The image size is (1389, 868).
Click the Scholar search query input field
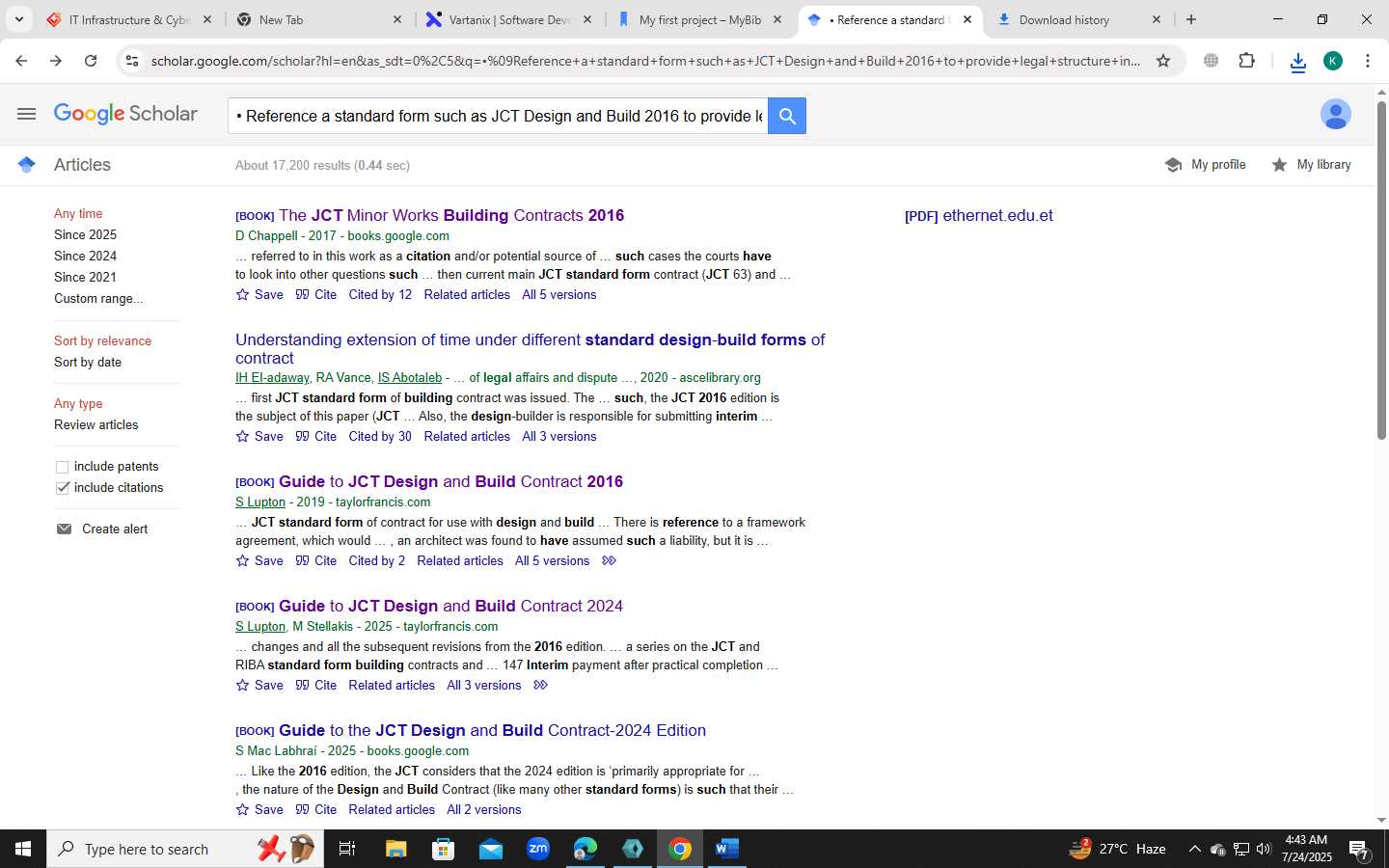pos(498,116)
